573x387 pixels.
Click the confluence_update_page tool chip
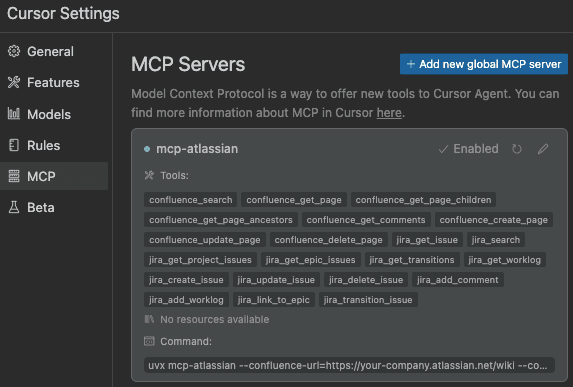(205, 240)
